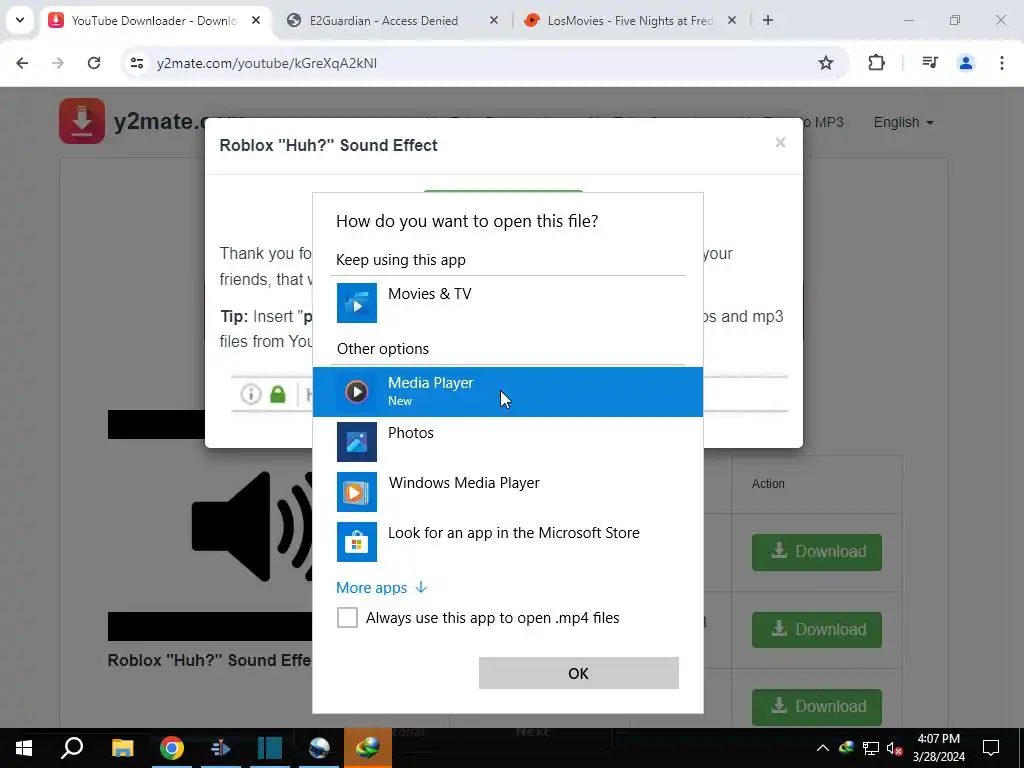Open File Explorer from taskbar
1024x768 pixels.
click(122, 748)
